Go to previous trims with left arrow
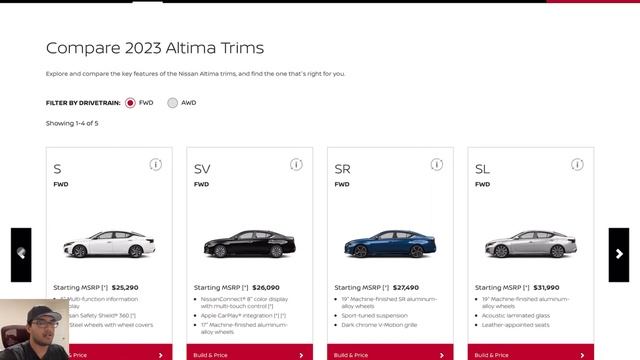 (x=21, y=255)
